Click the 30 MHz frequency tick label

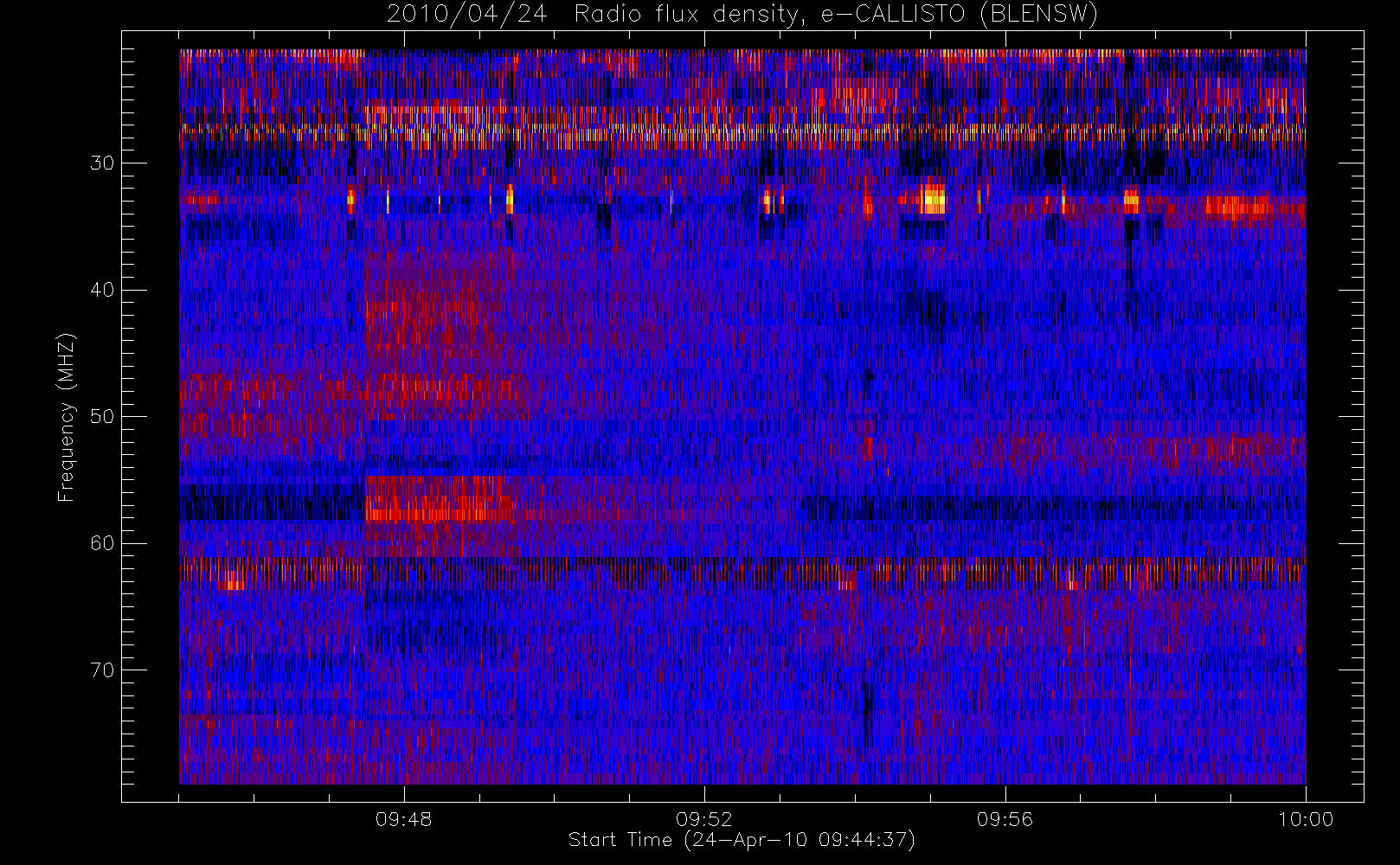102,163
